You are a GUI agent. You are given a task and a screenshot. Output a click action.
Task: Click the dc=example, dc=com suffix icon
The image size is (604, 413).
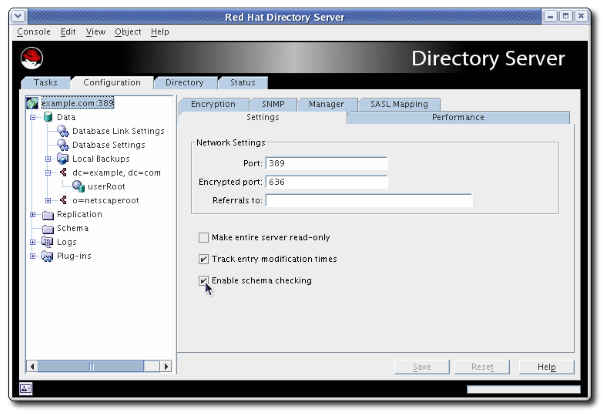pyautogui.click(x=63, y=173)
